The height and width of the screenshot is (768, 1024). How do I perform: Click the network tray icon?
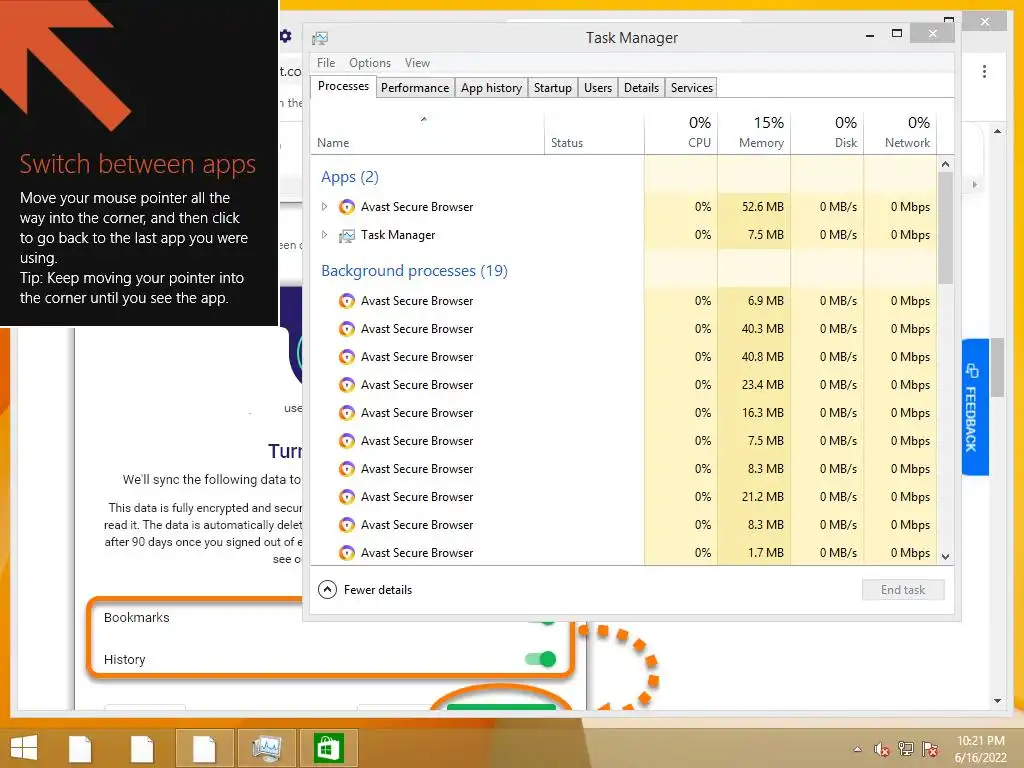(906, 748)
